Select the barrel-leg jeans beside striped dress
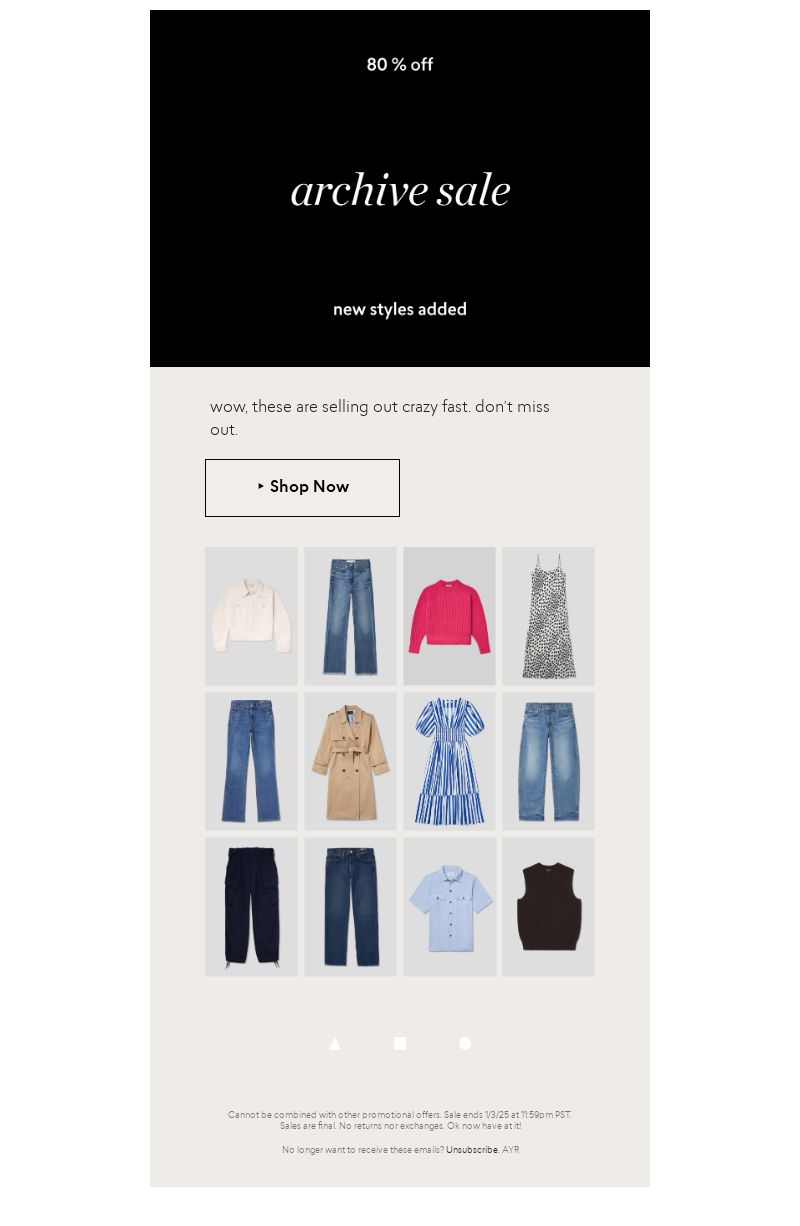Screen dimensions: 800x1226 pyautogui.click(x=548, y=761)
